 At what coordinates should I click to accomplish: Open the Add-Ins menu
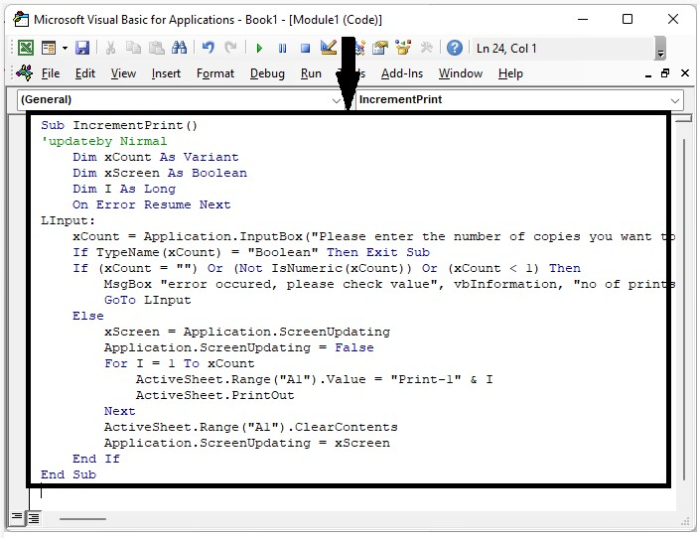[x=402, y=74]
